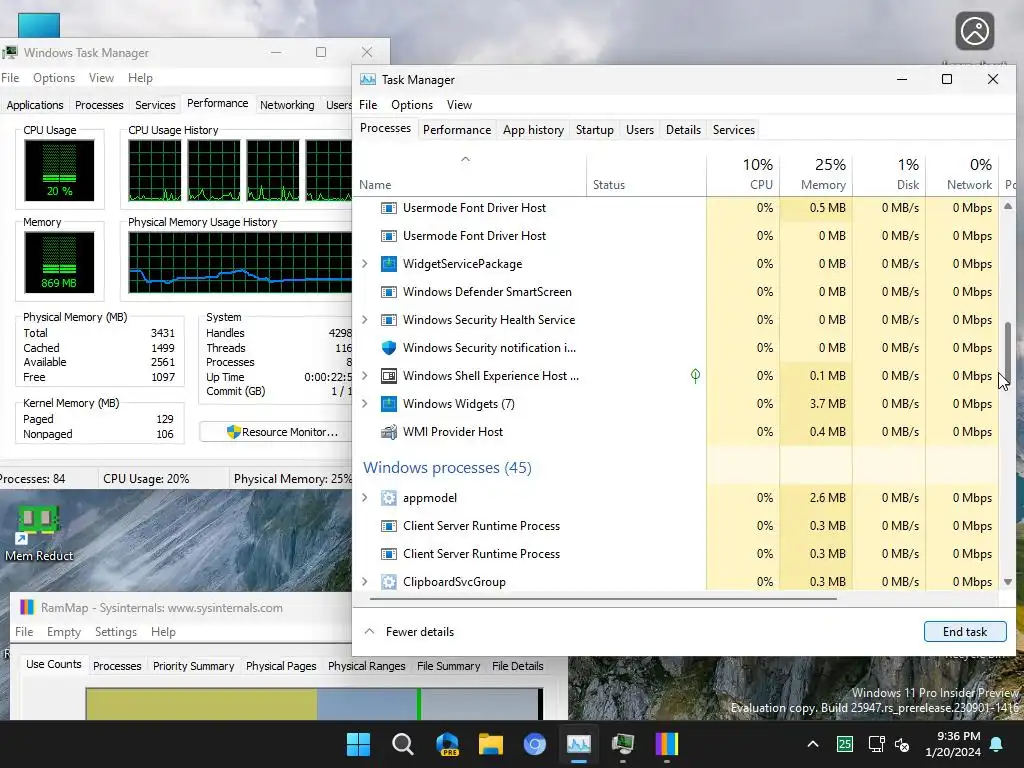Open the Mem Reduct desktop shortcut
The height and width of the screenshot is (768, 1024).
pyautogui.click(x=39, y=534)
